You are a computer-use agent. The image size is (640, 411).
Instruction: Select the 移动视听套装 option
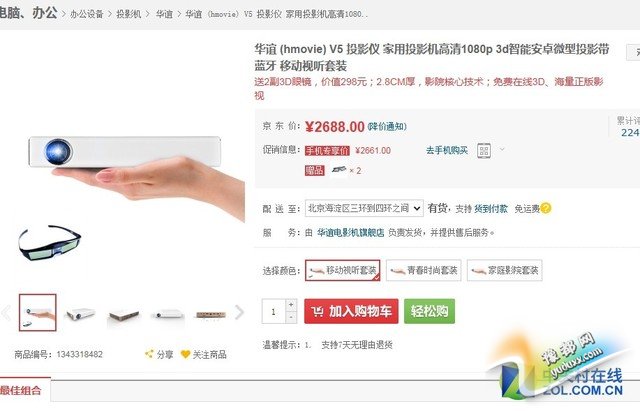(342, 270)
